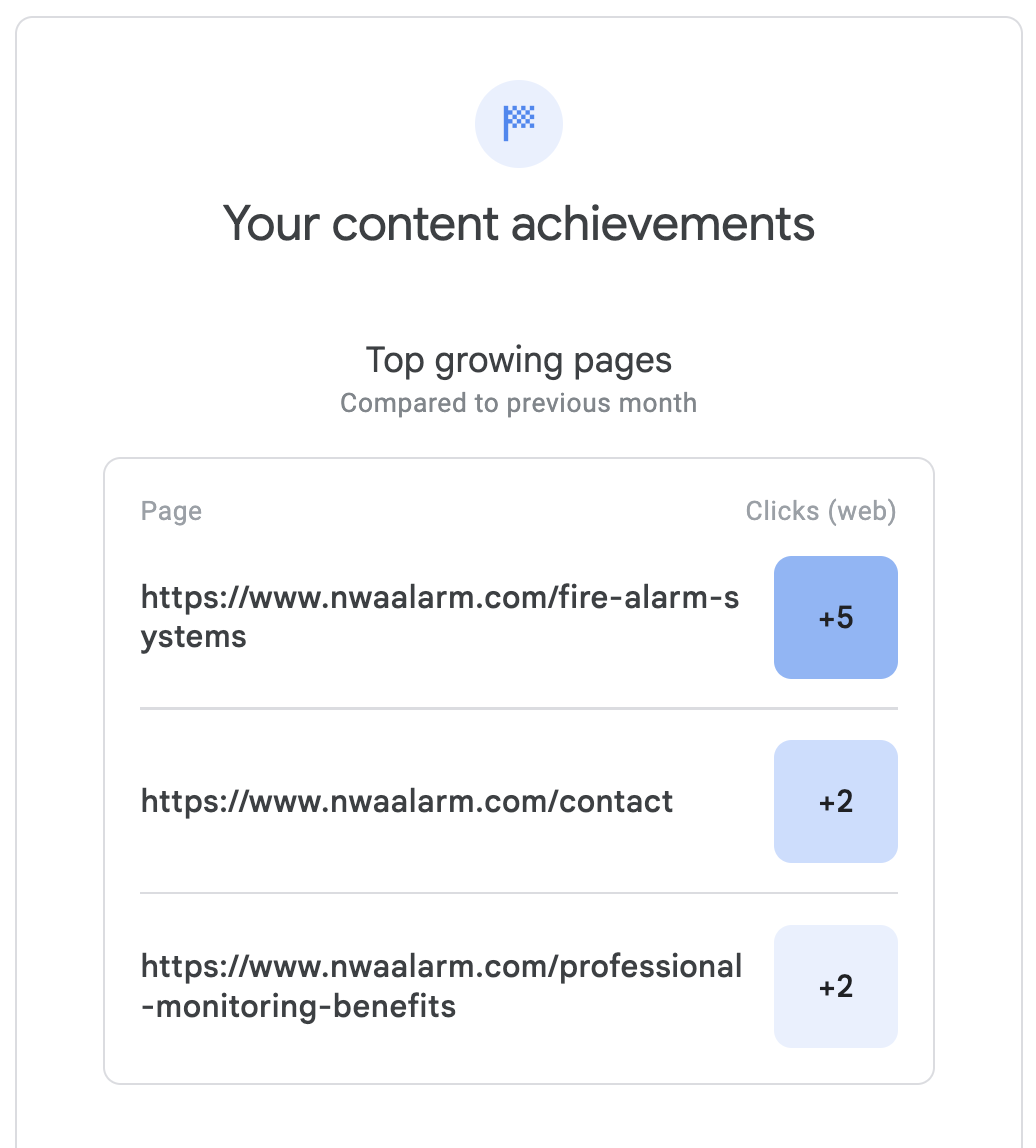Click the '-monitoring-benefits' wrapped URL line
1036x1148 pixels.
299,1005
